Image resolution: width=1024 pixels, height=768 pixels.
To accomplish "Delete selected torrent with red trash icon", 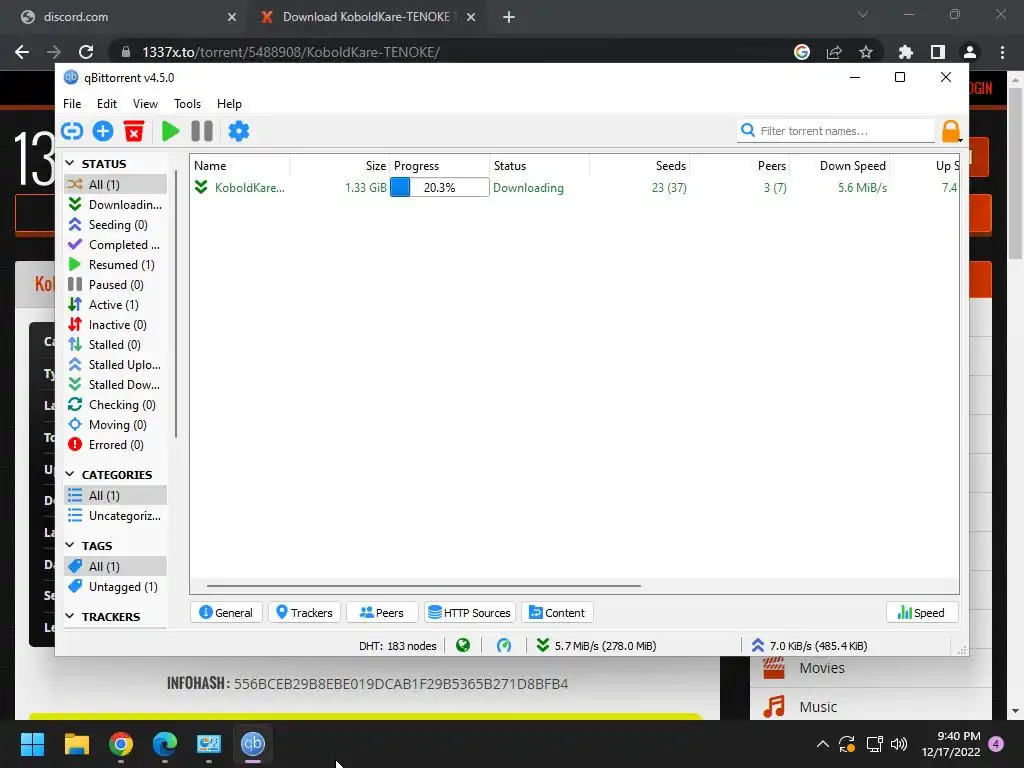I will pyautogui.click(x=134, y=131).
